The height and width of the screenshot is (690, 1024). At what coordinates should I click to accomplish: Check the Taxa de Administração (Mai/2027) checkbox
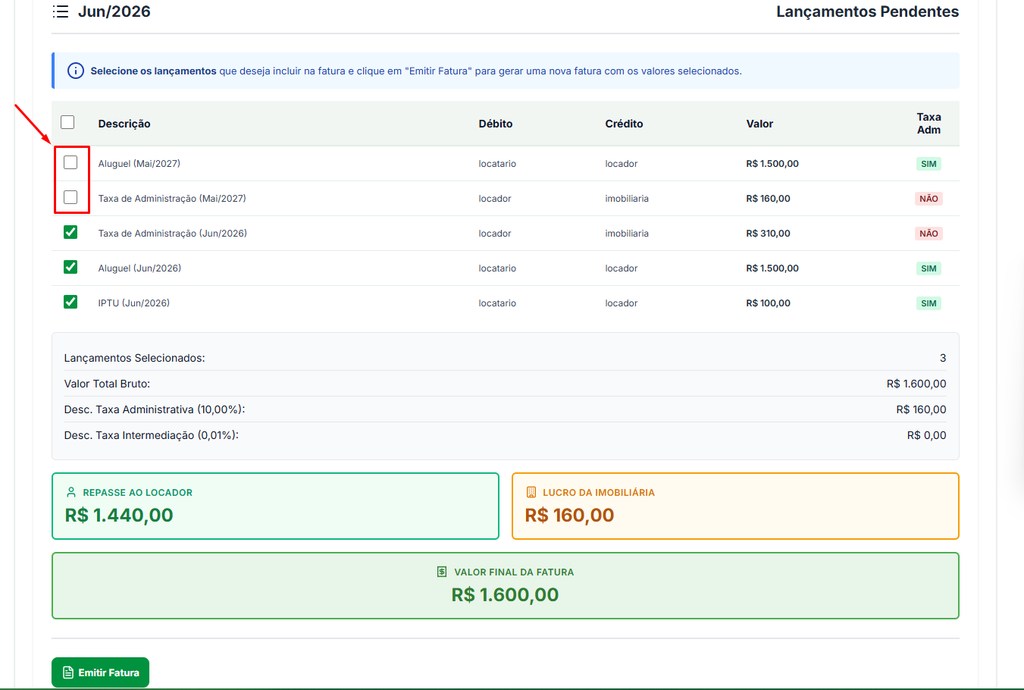71,197
